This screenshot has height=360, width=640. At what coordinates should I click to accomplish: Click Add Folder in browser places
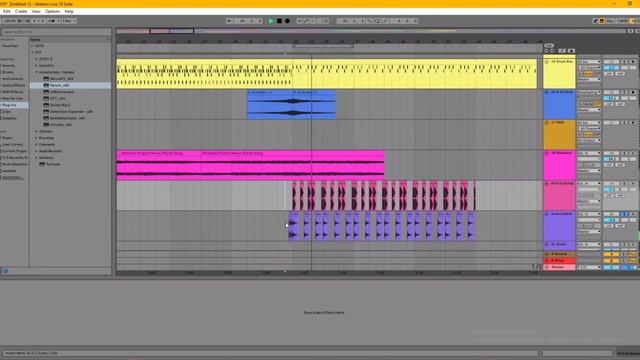pos(14,178)
